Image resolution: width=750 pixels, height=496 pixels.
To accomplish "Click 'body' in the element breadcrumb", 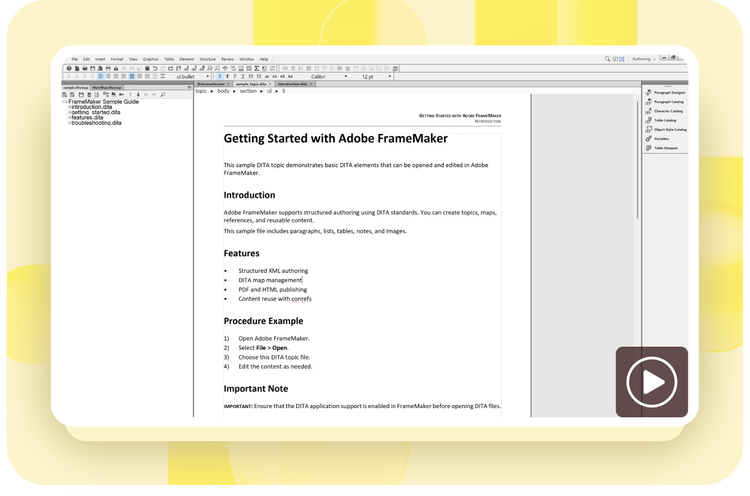I will (x=223, y=91).
